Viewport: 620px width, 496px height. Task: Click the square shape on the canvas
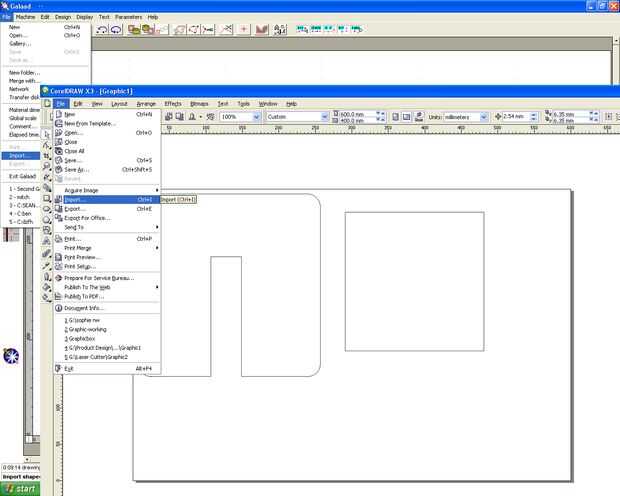pos(414,281)
